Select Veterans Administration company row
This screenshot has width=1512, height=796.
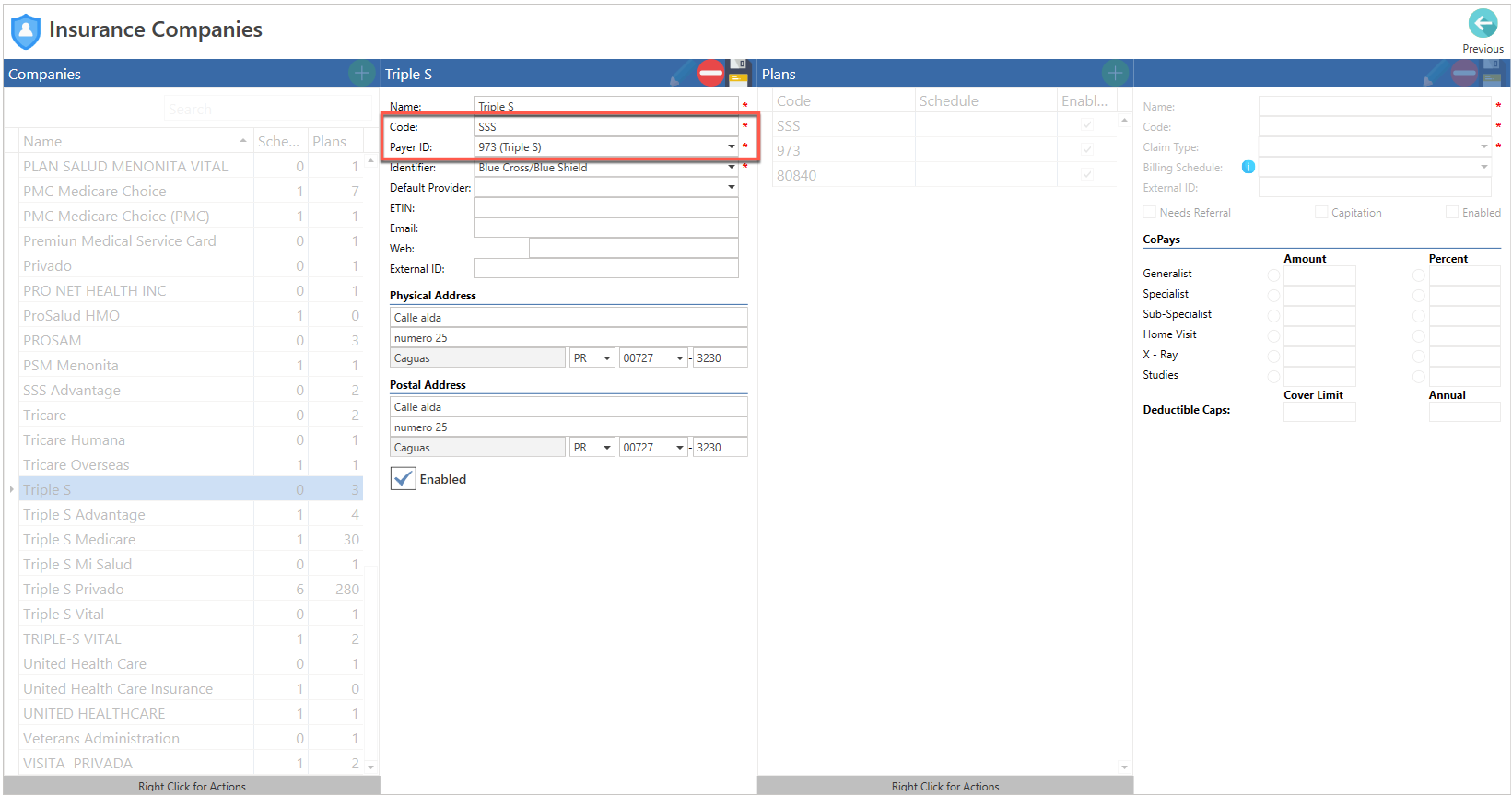pyautogui.click(x=191, y=738)
